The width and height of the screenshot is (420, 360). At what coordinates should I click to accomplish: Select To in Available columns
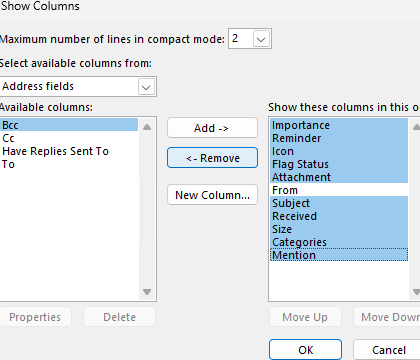[x=69, y=164]
